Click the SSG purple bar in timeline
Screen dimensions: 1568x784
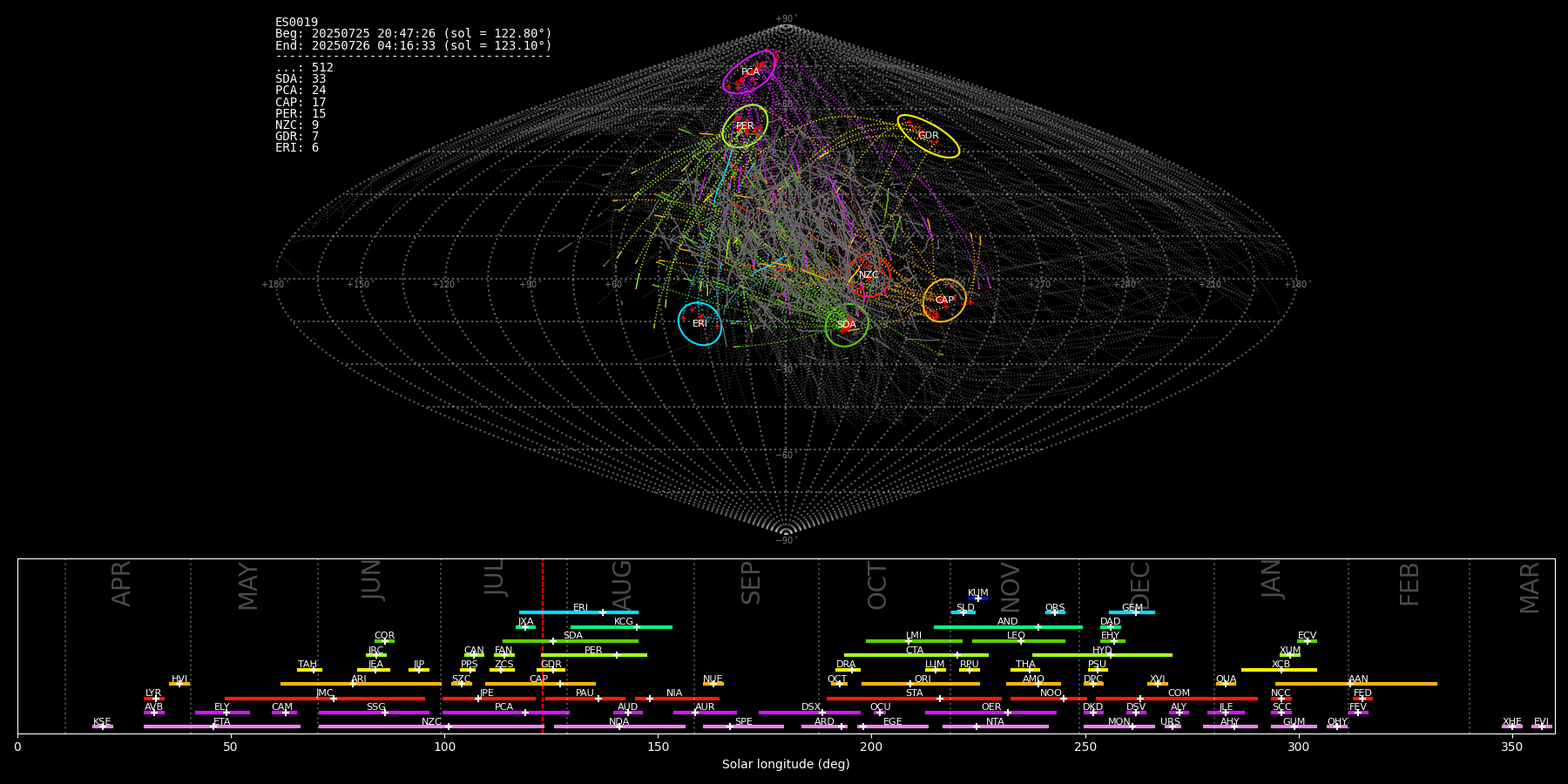(374, 713)
